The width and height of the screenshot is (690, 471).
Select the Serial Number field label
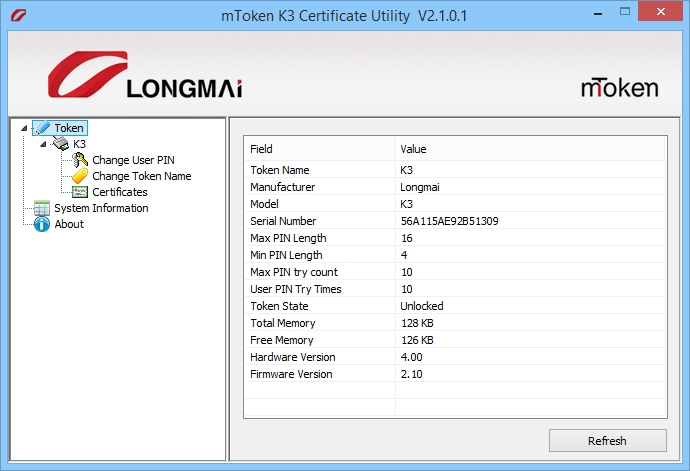pos(283,221)
